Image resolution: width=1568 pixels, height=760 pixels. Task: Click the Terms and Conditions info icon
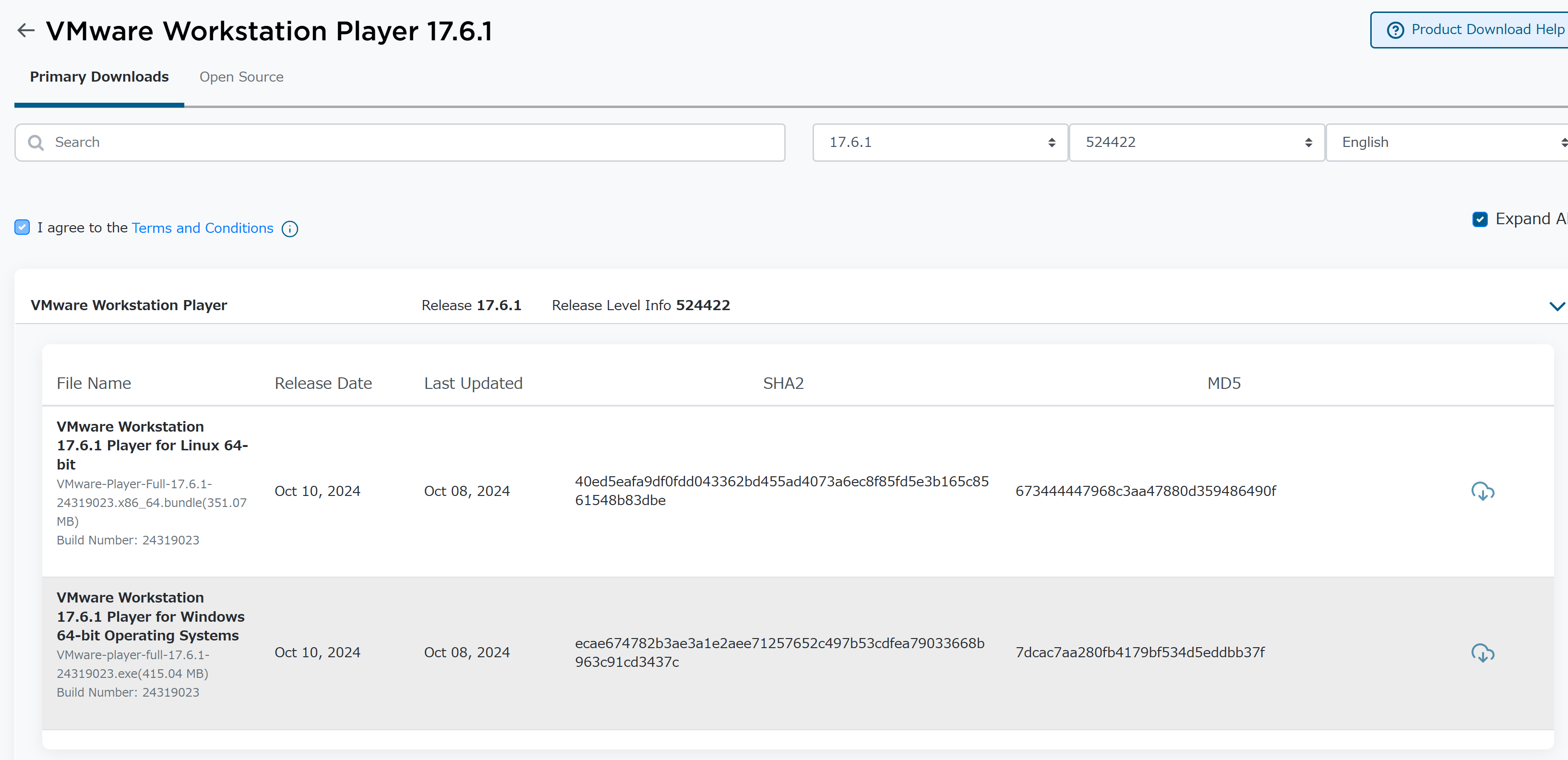point(290,229)
